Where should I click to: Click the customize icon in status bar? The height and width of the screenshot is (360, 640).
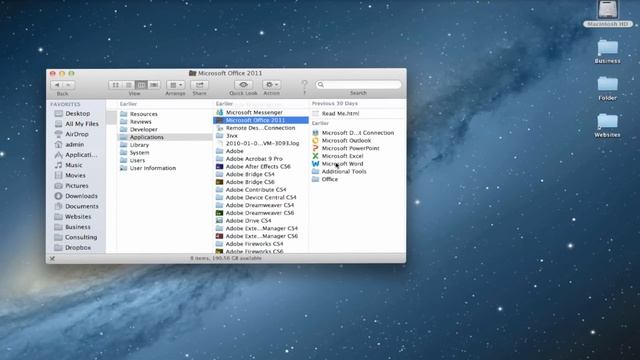coord(52,258)
